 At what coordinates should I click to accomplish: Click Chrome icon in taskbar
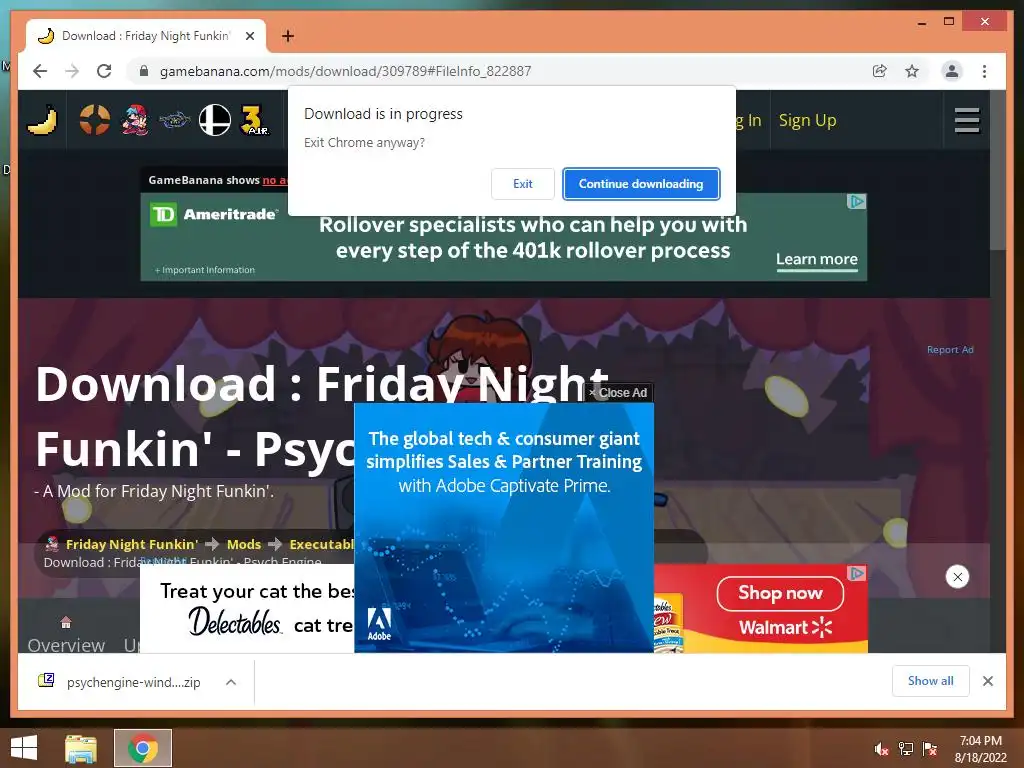click(143, 748)
